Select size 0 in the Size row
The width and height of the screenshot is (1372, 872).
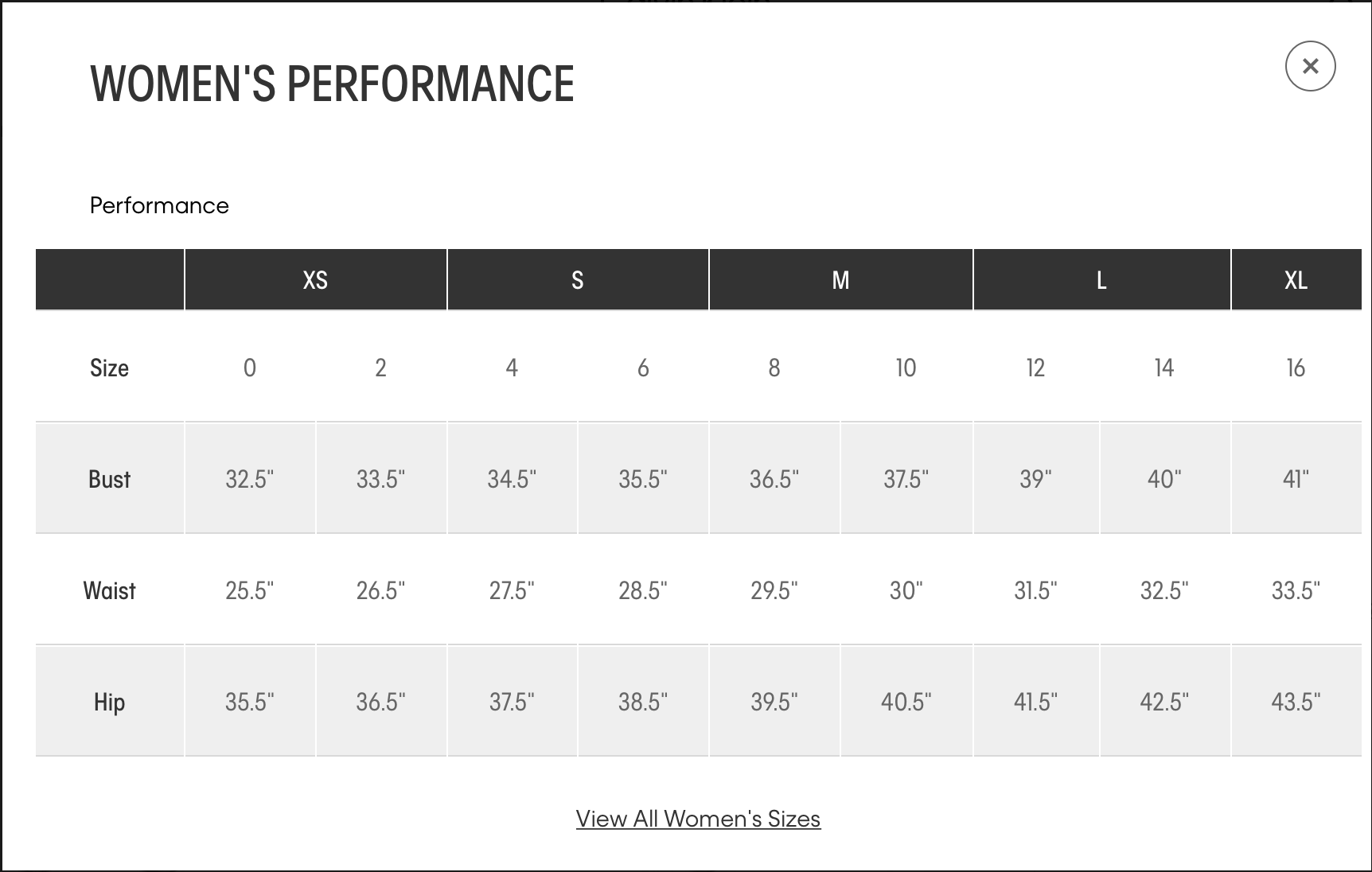[250, 368]
